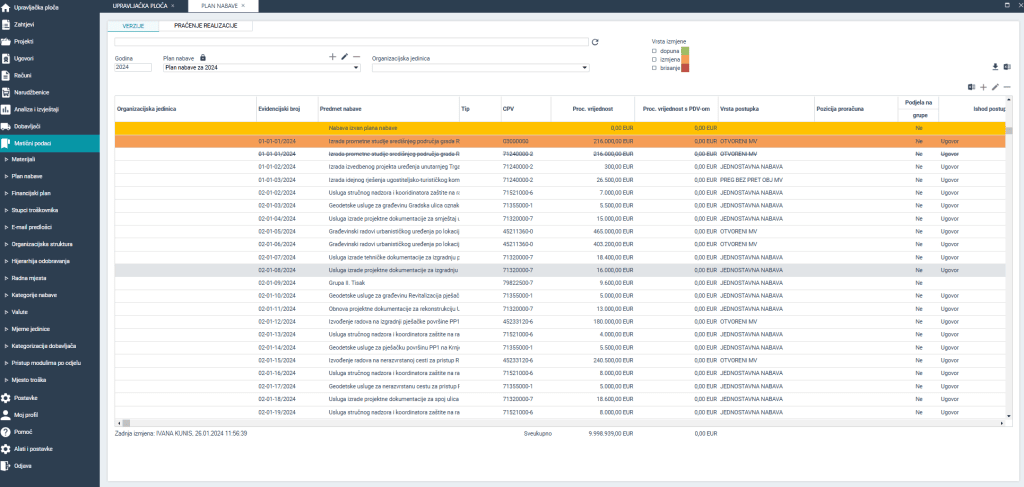Open Analiza i izvještaji in the sidebar
The image size is (1024, 487).
point(34,109)
